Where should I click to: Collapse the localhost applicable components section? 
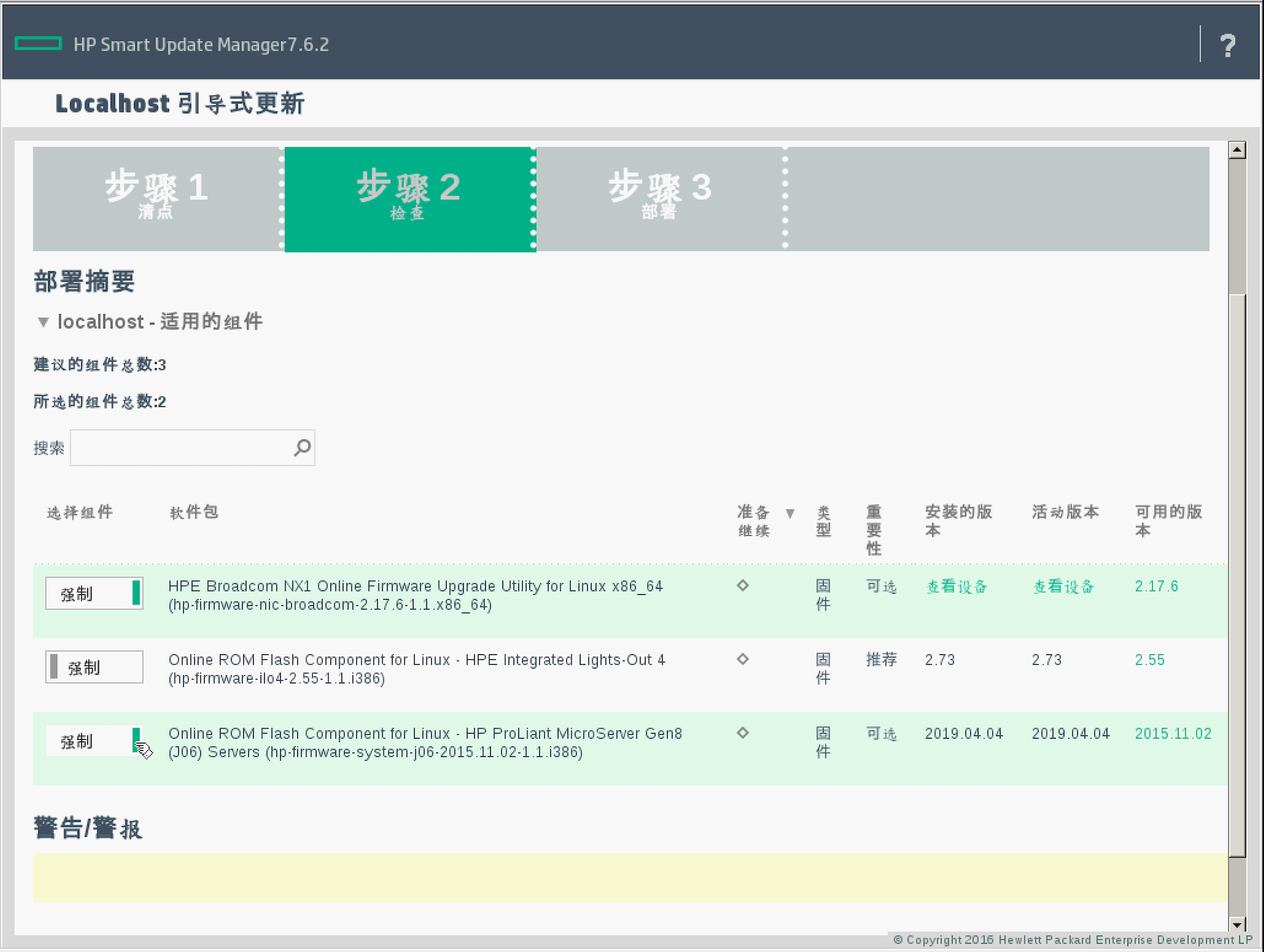pos(44,321)
